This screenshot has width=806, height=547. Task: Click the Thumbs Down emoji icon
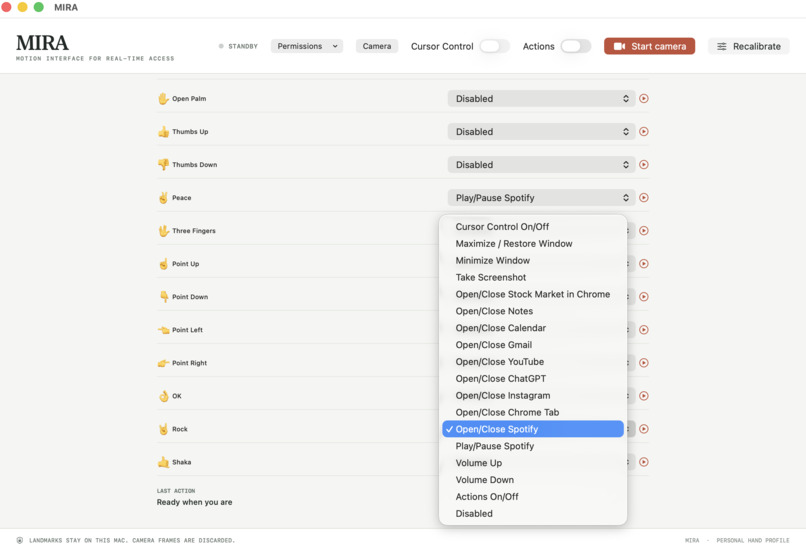click(163, 165)
